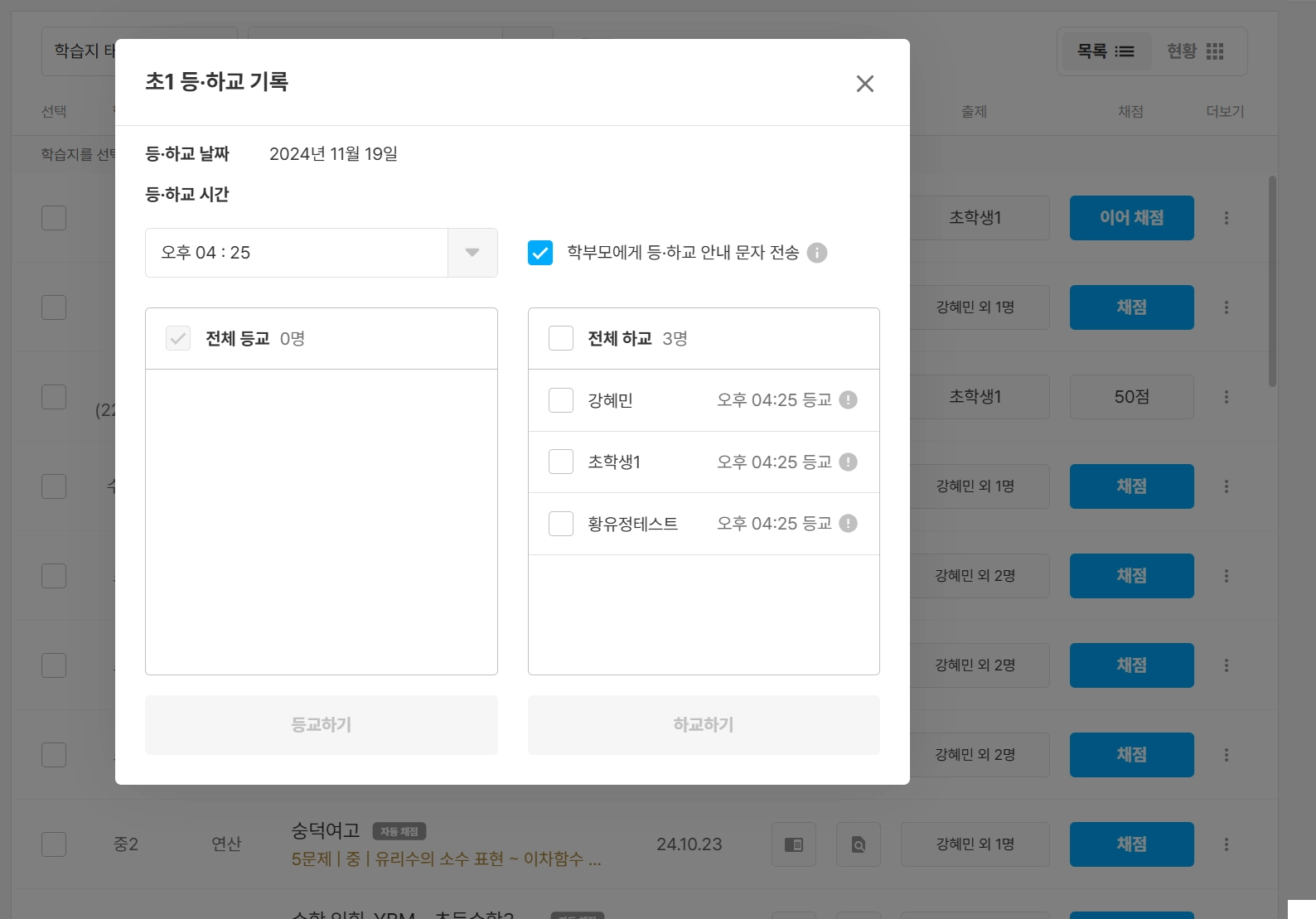This screenshot has height=919, width=1316.
Task: Switch to the 목록 list view
Action: 1106,51
